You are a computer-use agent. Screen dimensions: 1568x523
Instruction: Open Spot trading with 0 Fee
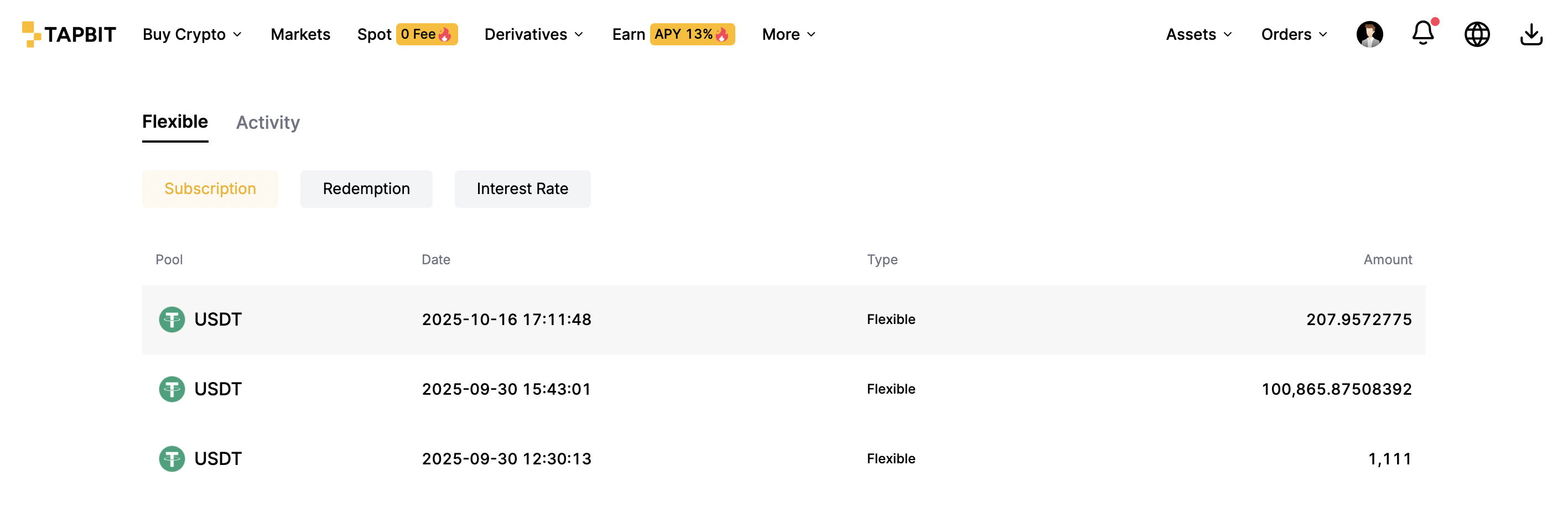click(x=407, y=34)
